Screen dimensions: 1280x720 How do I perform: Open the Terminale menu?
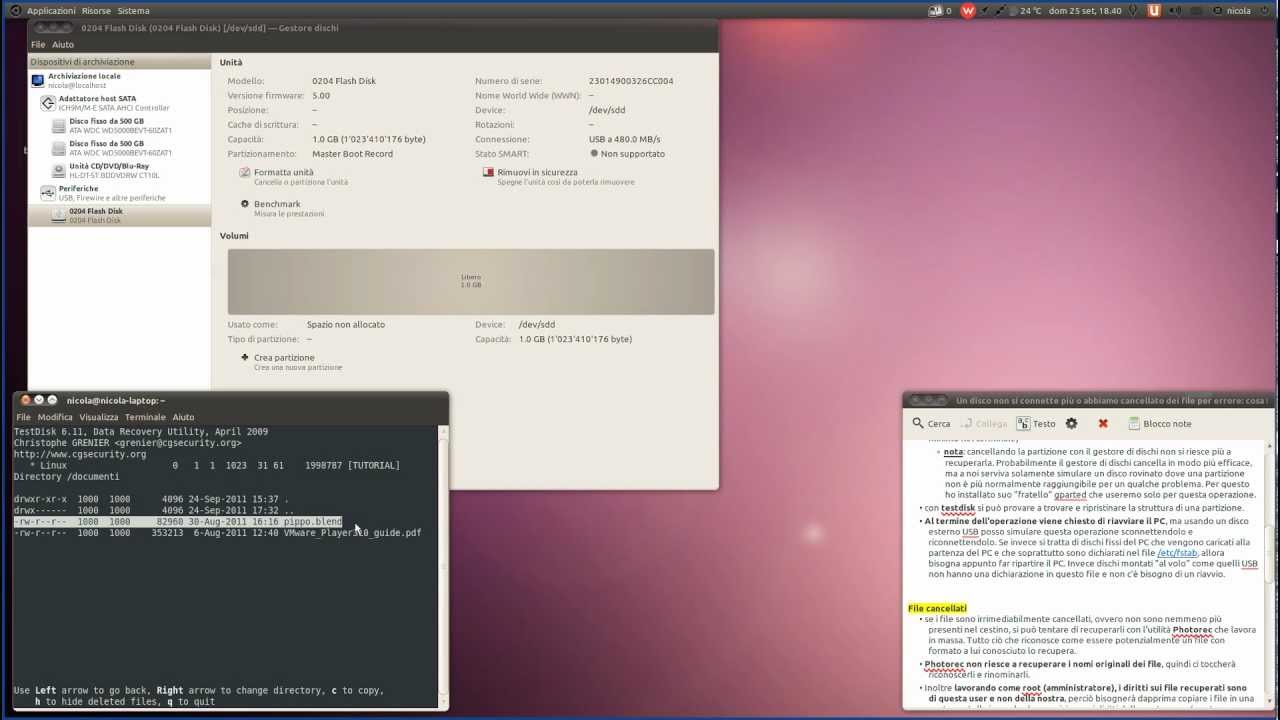point(145,417)
